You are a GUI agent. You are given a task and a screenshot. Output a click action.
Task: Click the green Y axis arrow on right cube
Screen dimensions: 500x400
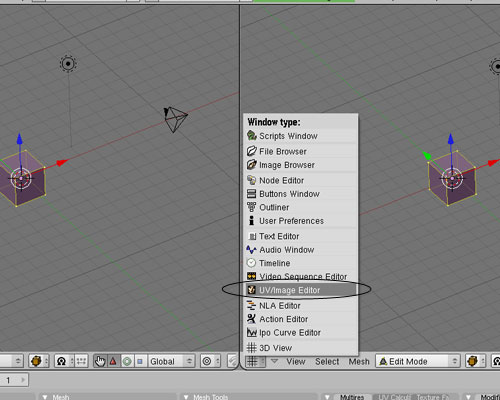point(427,155)
